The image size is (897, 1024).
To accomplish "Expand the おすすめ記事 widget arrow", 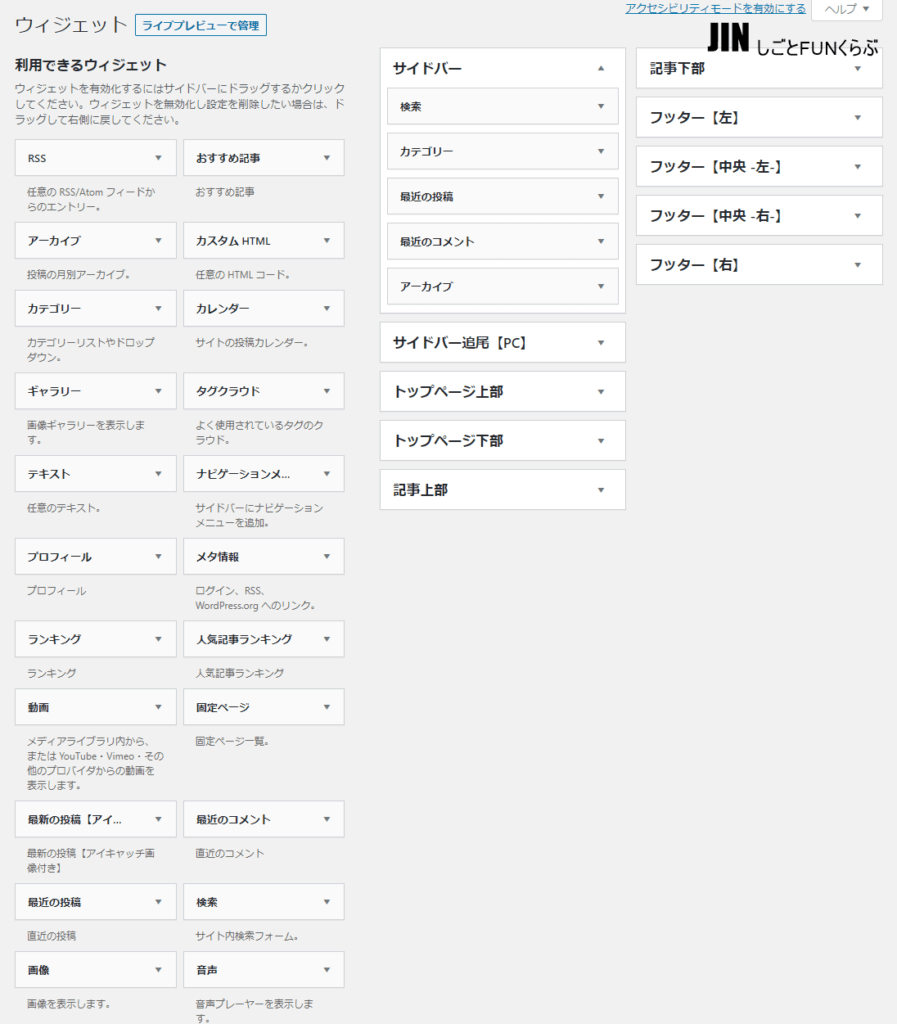I will click(326, 158).
